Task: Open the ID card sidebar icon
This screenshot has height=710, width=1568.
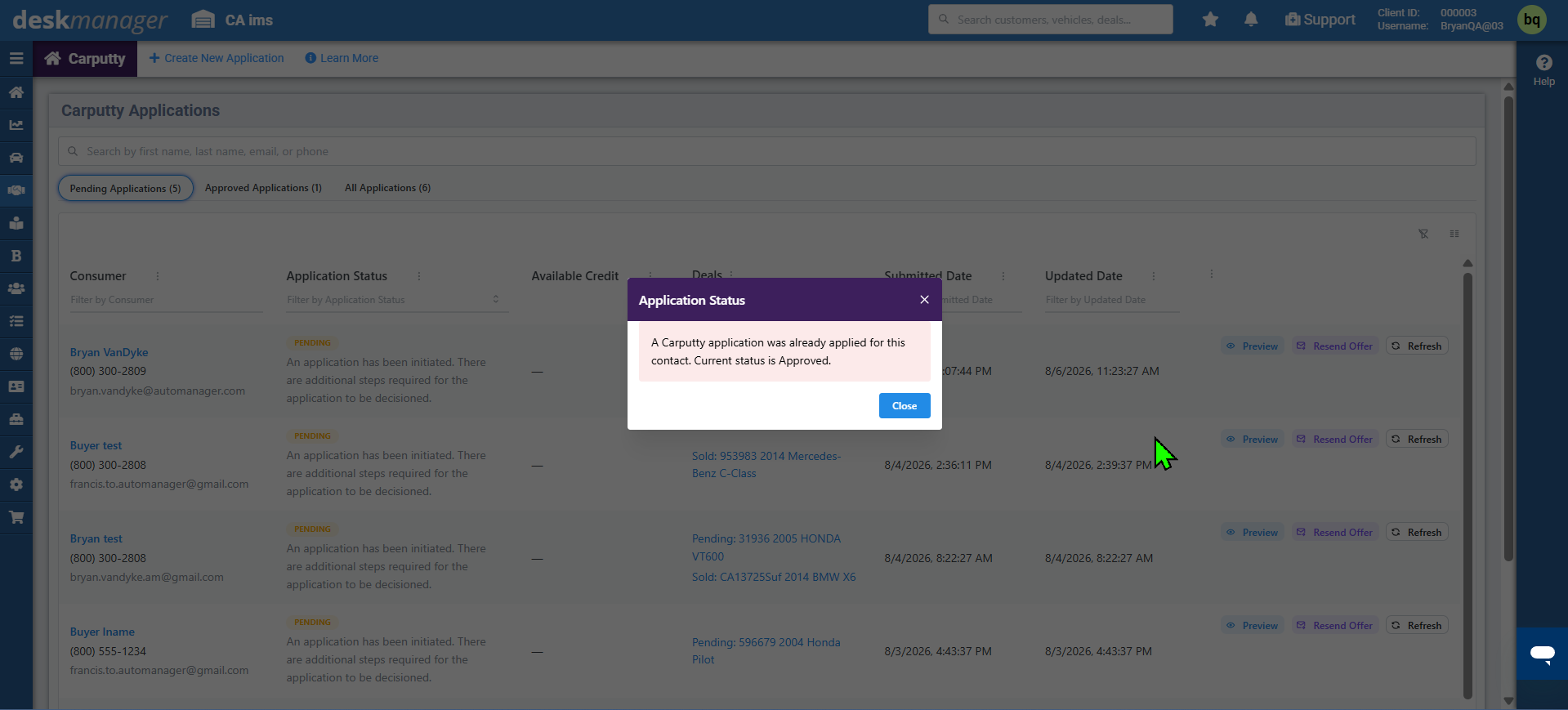Action: coord(16,386)
